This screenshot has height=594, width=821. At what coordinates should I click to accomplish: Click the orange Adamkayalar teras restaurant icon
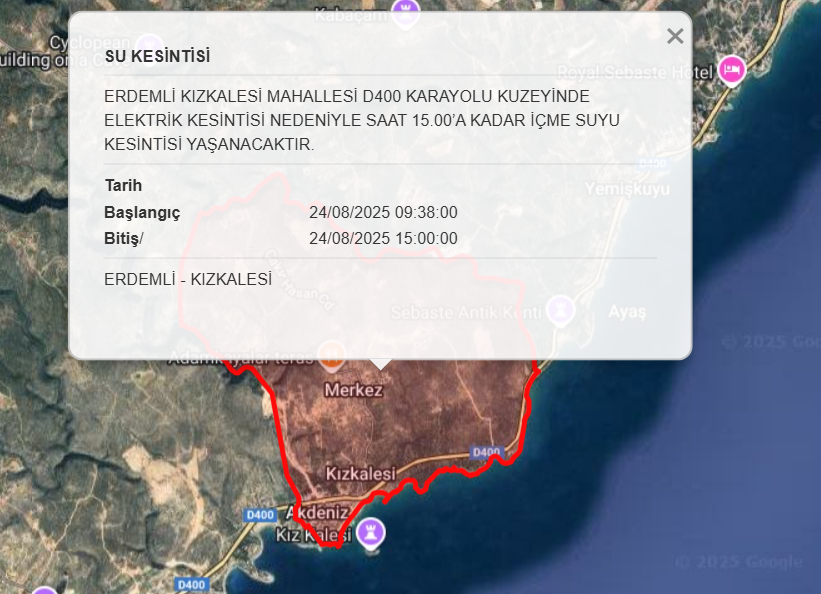(331, 353)
